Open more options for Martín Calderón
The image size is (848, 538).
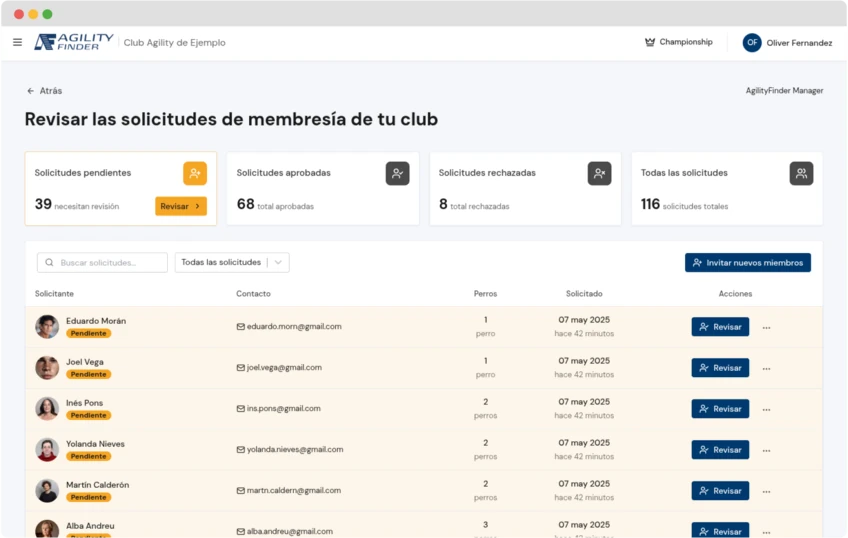(767, 491)
